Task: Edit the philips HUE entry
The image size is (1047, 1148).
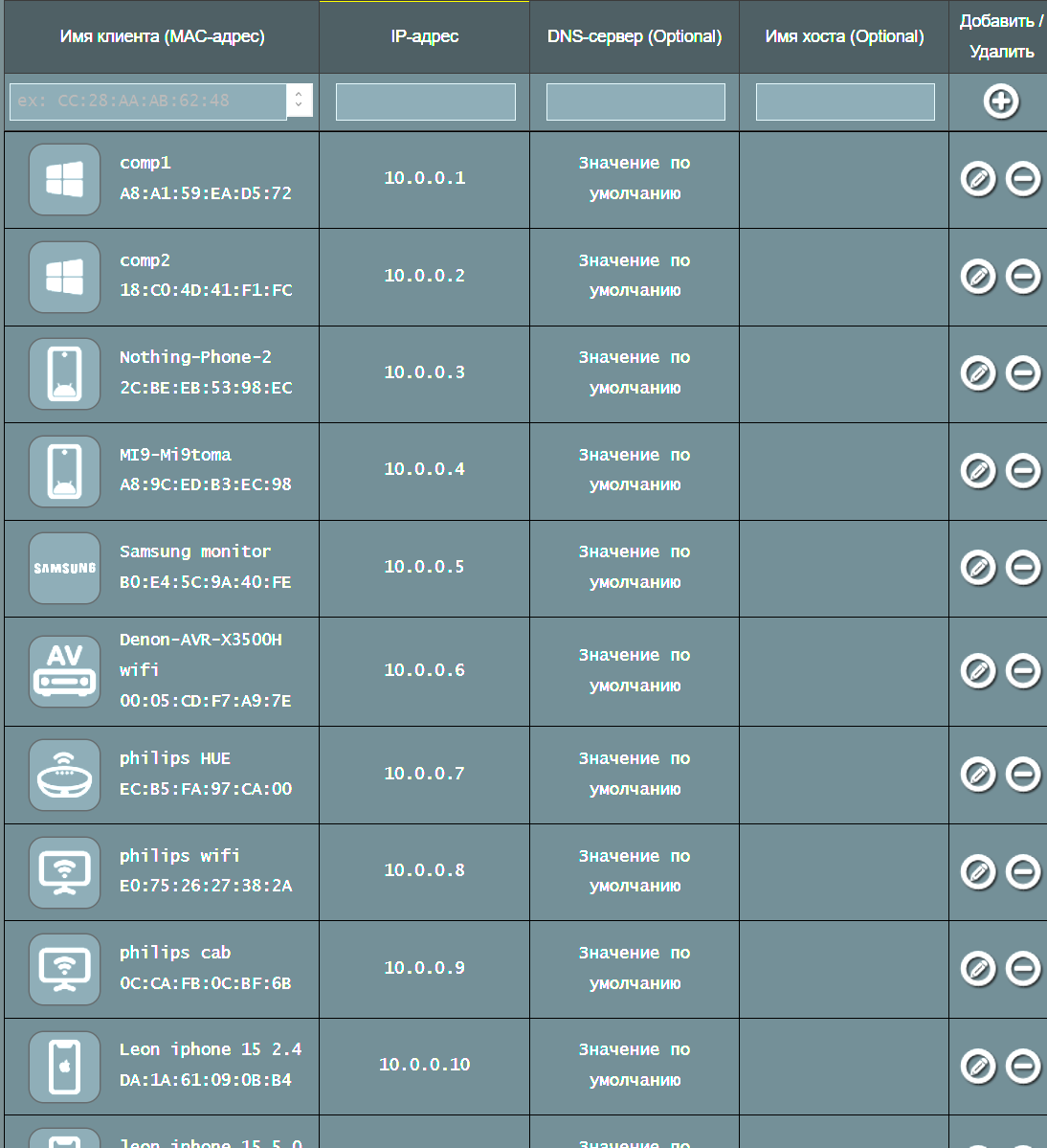Action: pyautogui.click(x=978, y=774)
